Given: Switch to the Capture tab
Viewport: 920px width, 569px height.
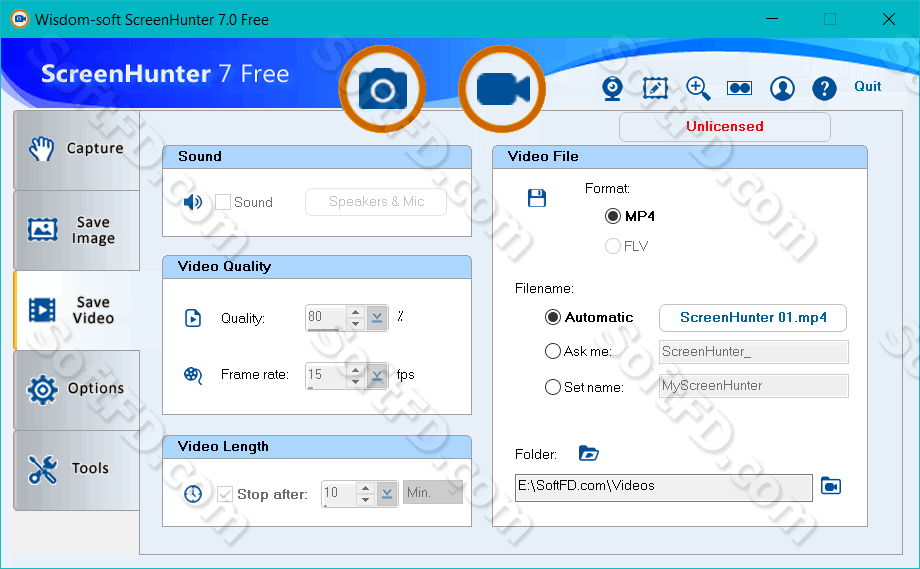Looking at the screenshot, I should [77, 150].
